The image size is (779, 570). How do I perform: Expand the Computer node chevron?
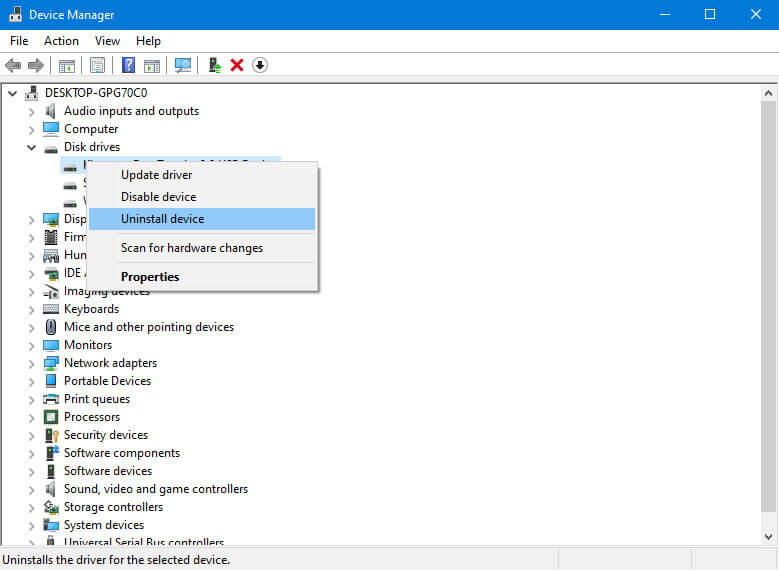click(x=31, y=130)
